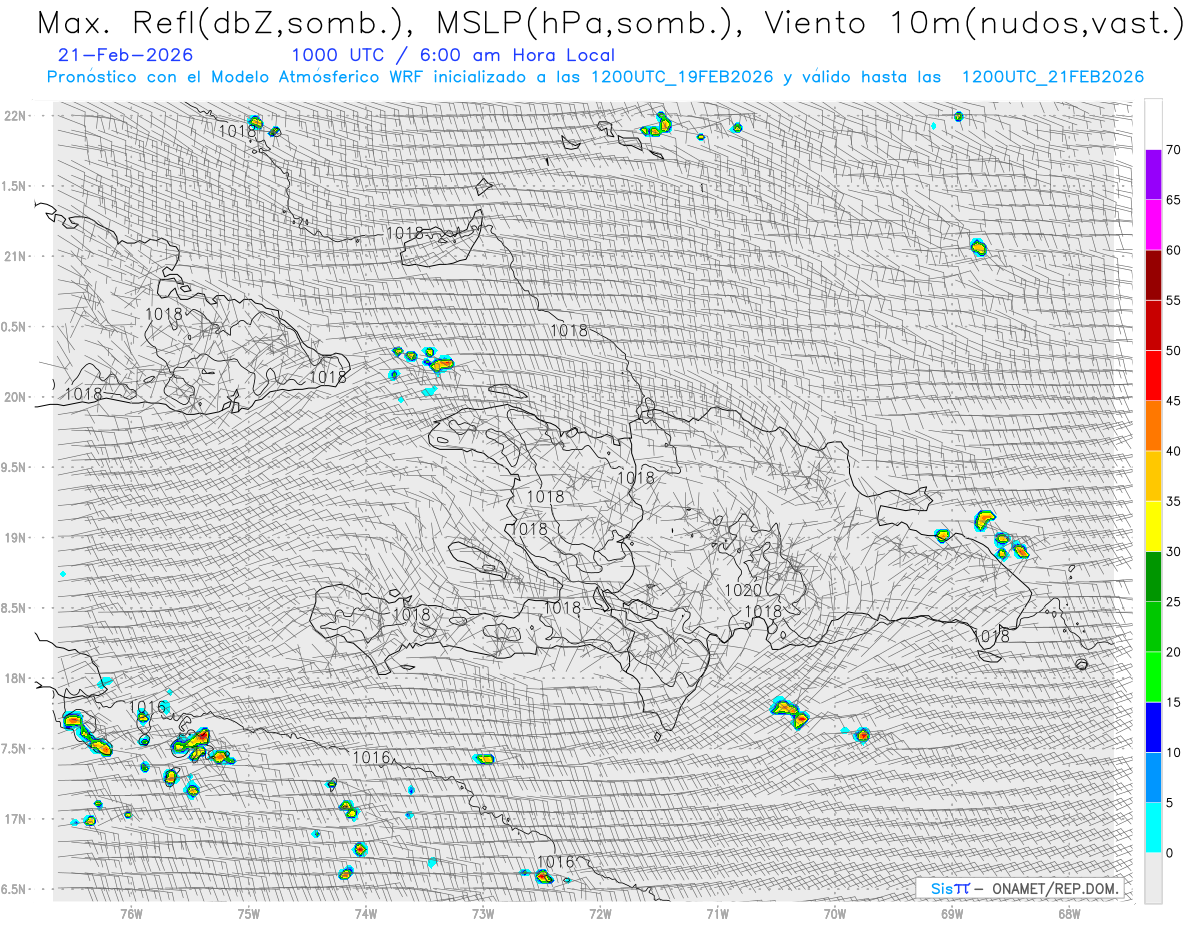1200x927 pixels.
Task: Click the dark blue 10–15 dBZ colorbar segment
Action: [1153, 727]
